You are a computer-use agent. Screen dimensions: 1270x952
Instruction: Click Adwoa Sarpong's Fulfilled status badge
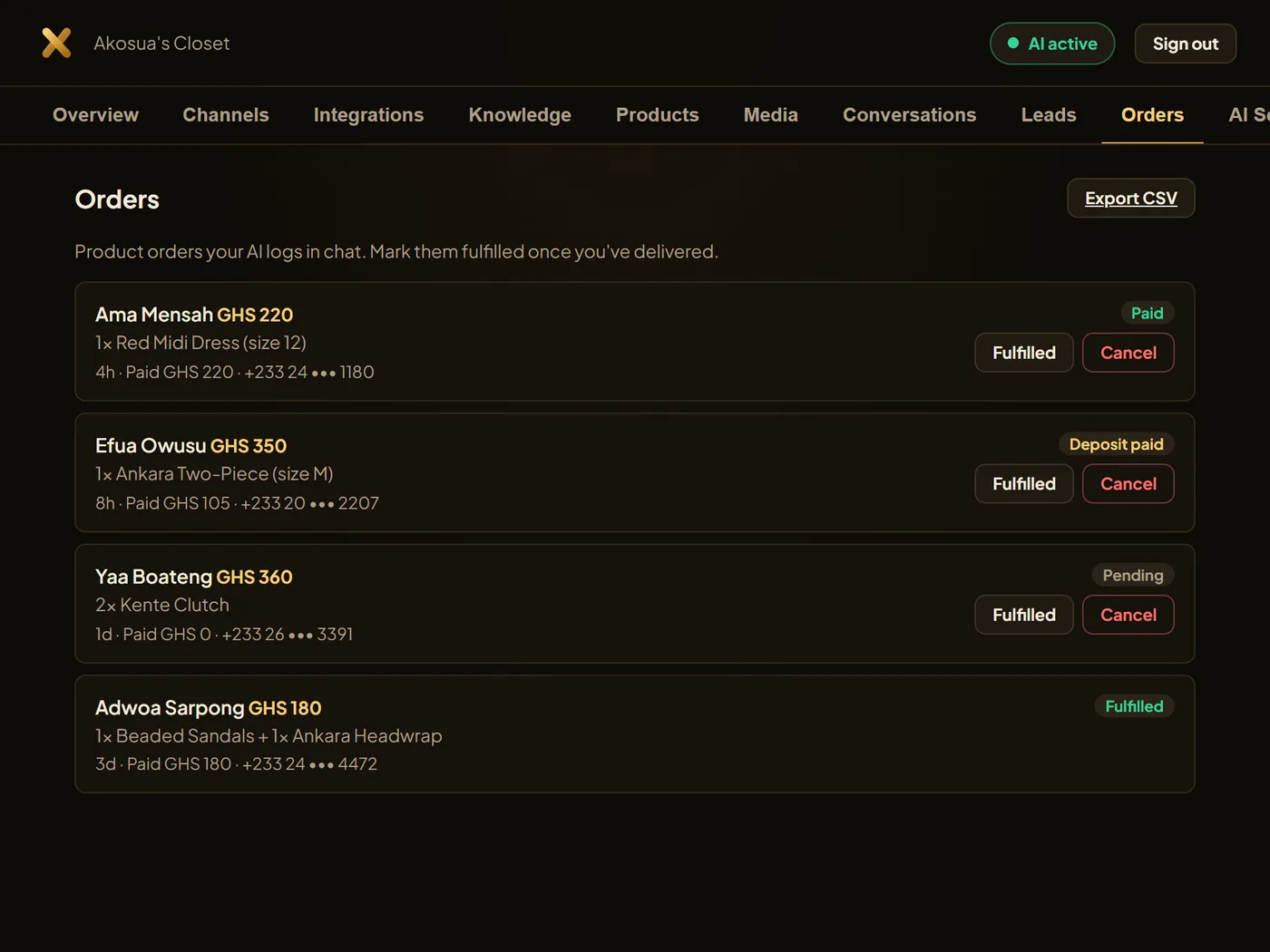pos(1134,706)
